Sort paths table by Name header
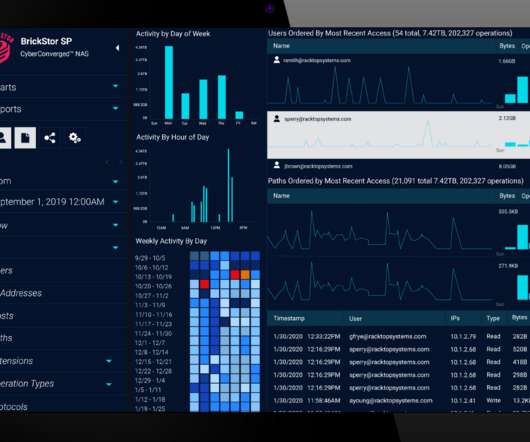The height and width of the screenshot is (442, 530). pos(281,196)
